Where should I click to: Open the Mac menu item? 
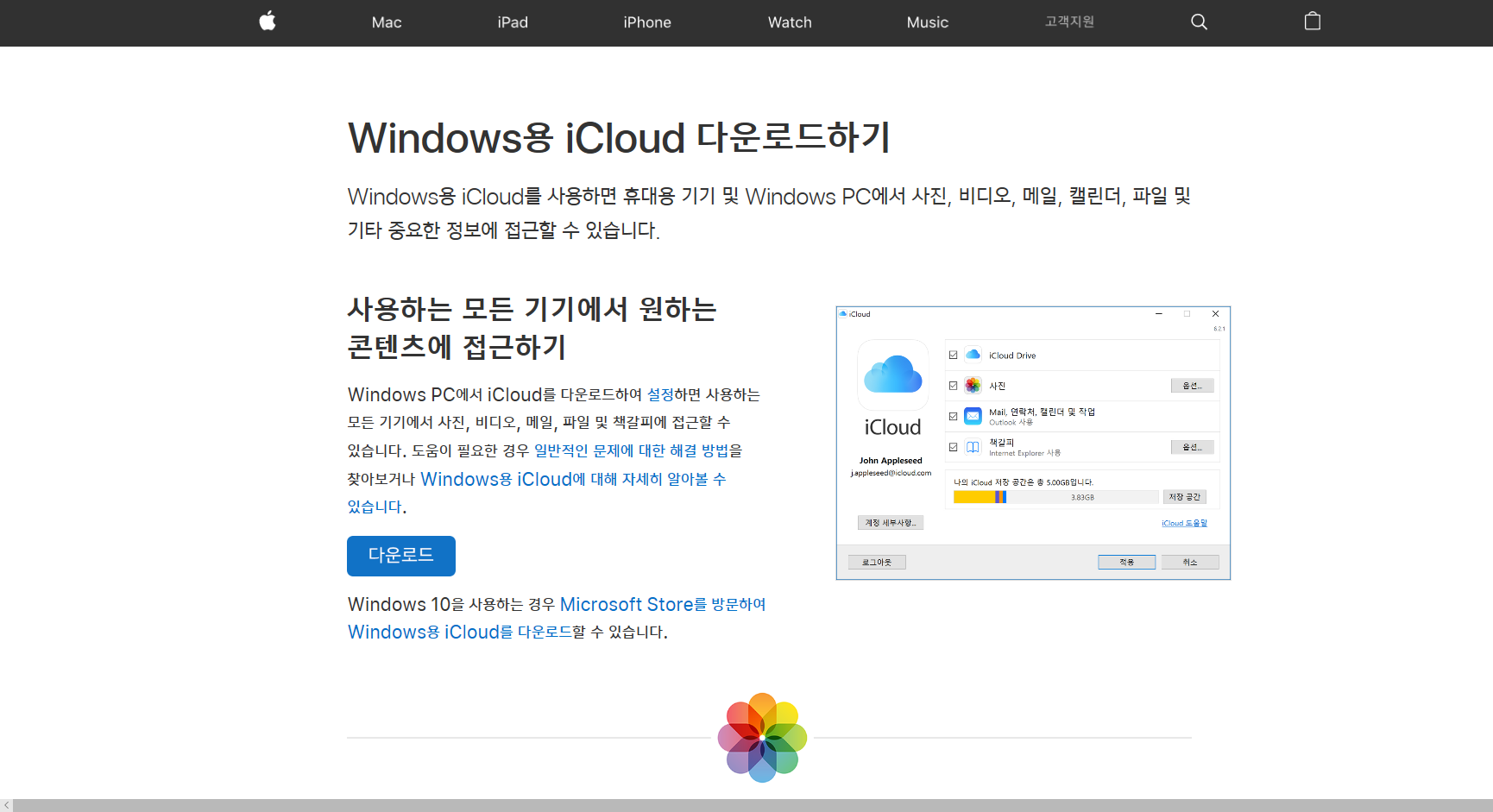387,22
